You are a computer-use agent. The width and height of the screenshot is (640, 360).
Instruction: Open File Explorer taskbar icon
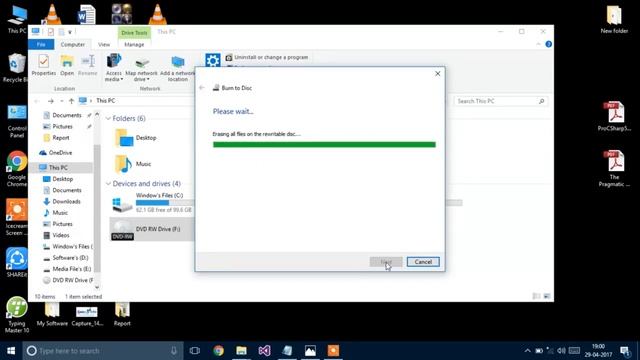coord(241,351)
